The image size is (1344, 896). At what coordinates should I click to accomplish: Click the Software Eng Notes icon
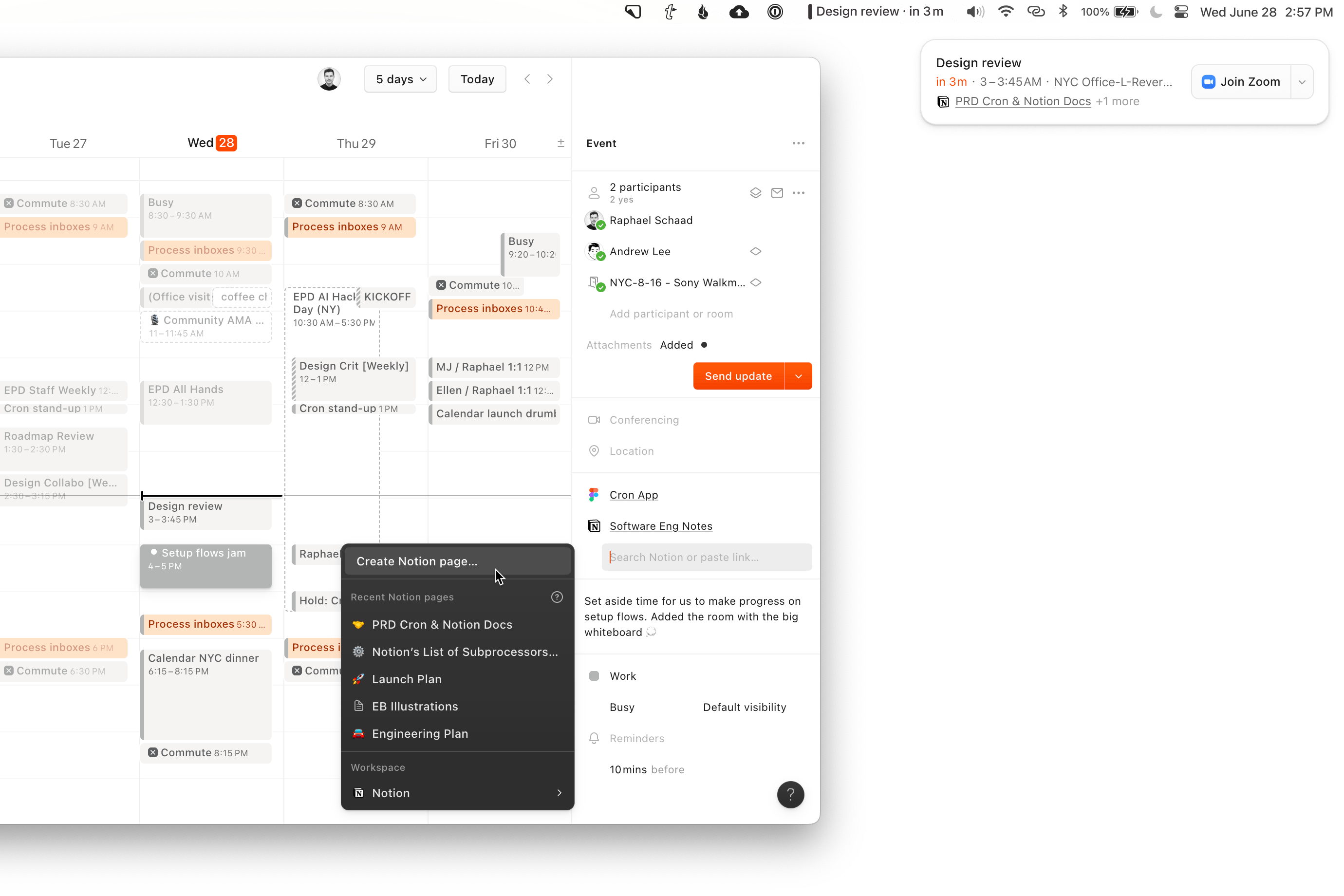tap(595, 526)
